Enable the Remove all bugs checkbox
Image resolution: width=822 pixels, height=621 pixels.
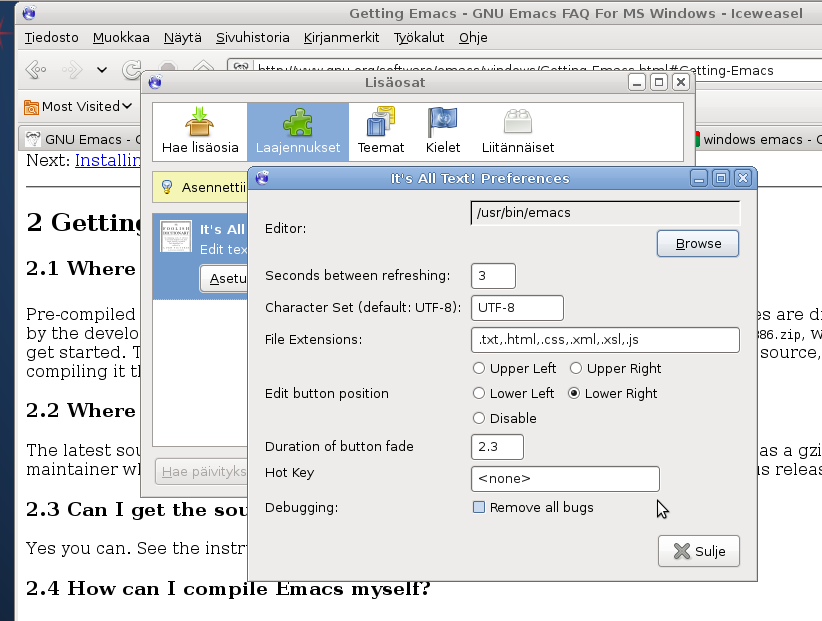(479, 507)
